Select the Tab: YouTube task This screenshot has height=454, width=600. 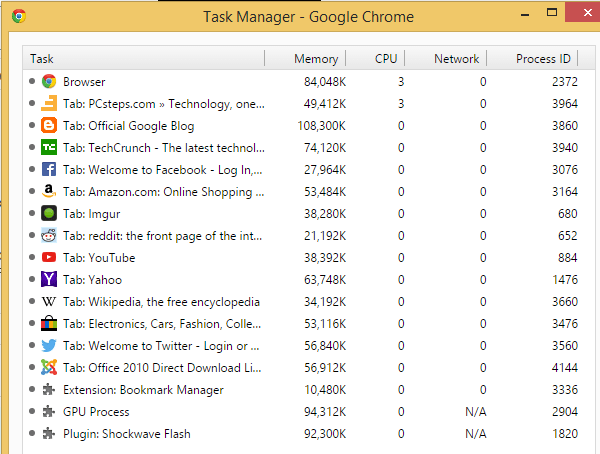click(309, 258)
